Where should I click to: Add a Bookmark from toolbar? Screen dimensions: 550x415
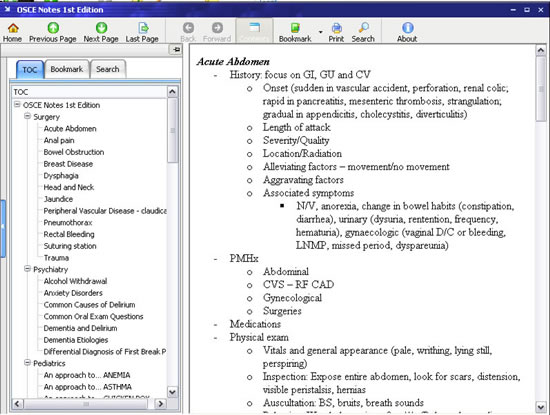(295, 32)
